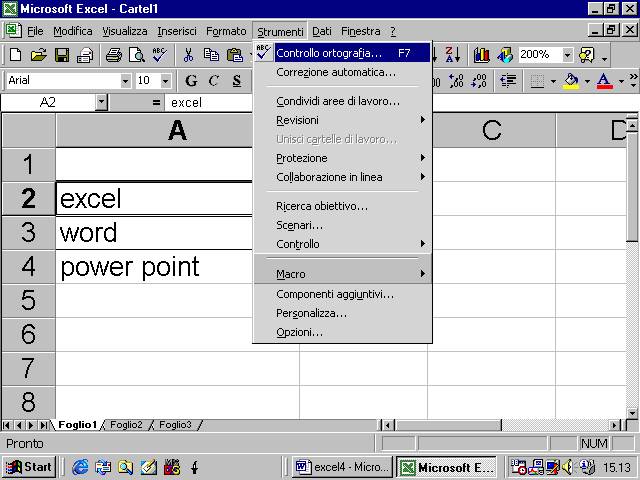Open the Drawing toolbar icon
640x480 pixels.
505,54
